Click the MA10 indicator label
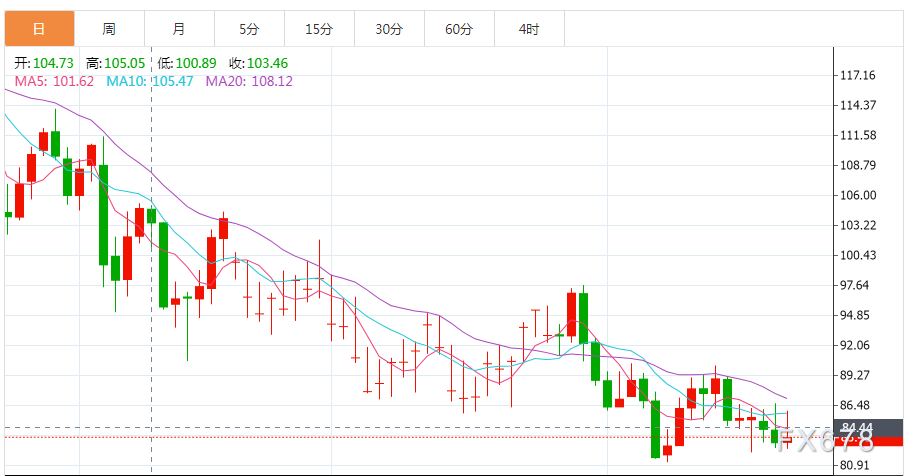 coord(149,81)
